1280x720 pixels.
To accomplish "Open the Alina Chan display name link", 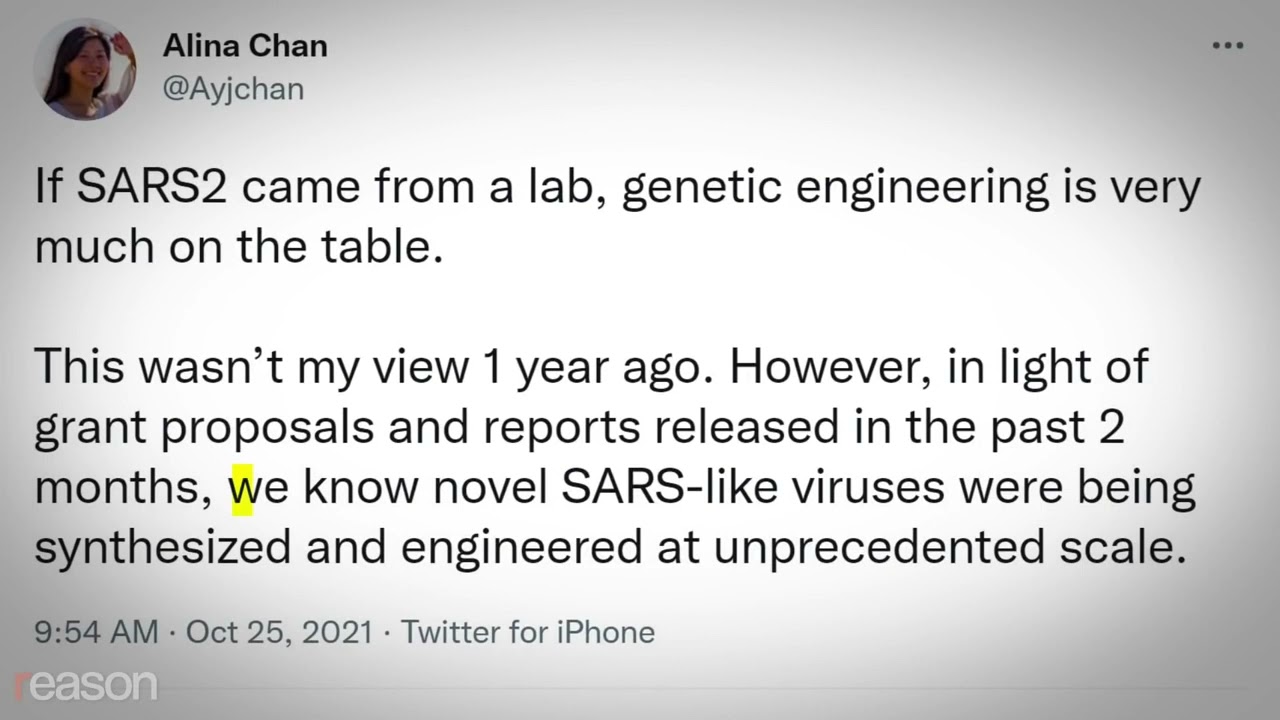I will click(x=244, y=46).
